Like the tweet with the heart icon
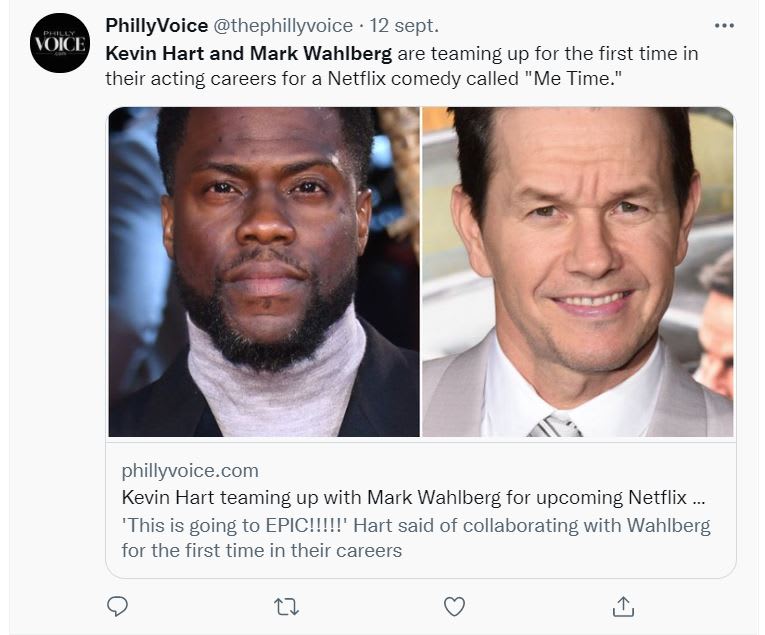 (x=454, y=606)
